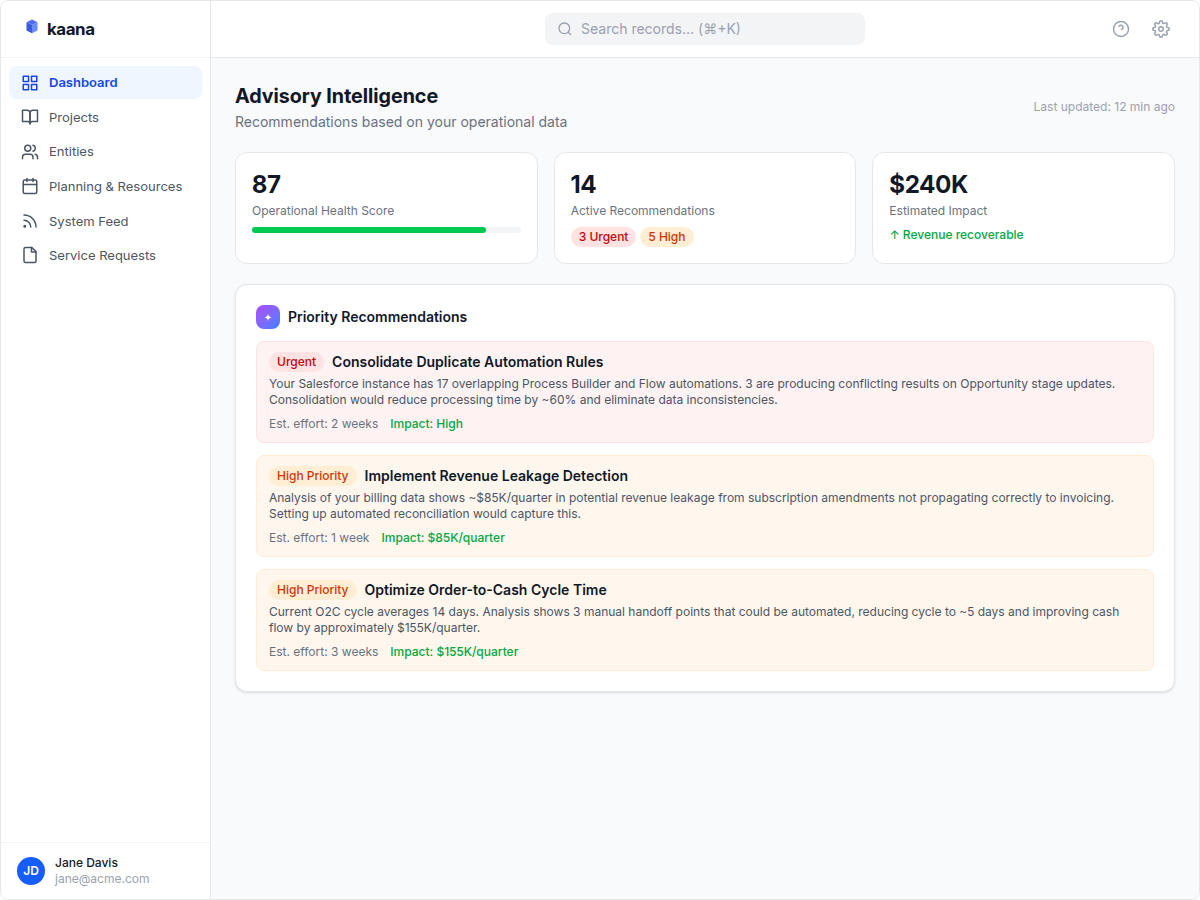Click the help question-mark icon

pos(1120,29)
